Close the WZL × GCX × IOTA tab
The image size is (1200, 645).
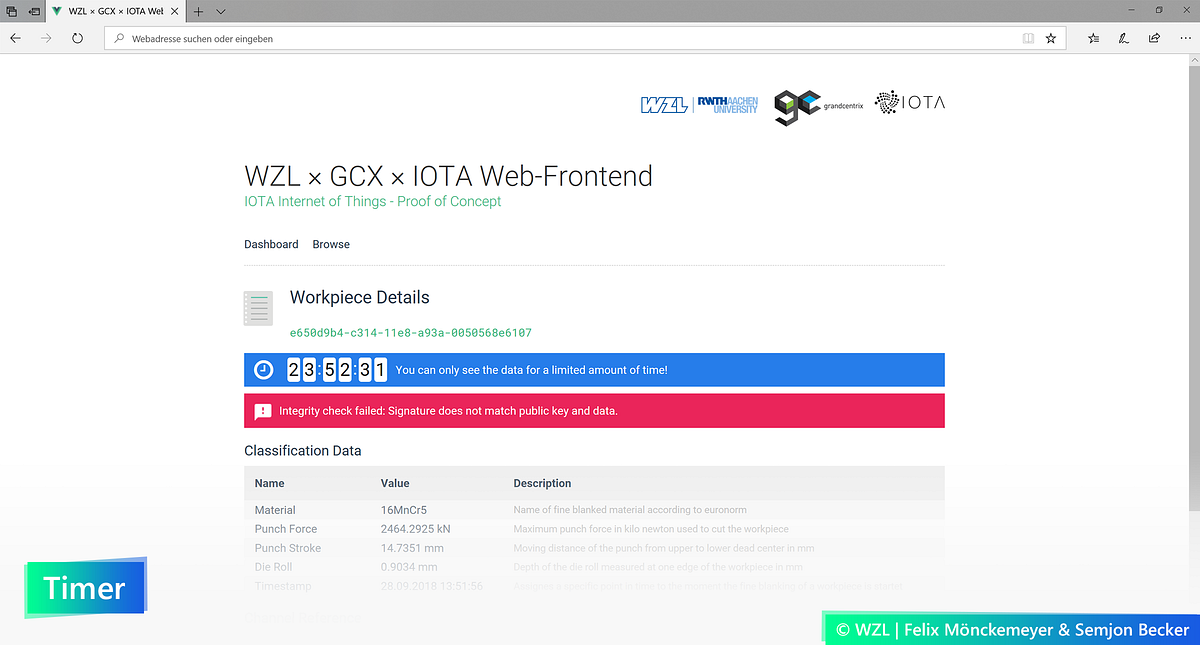(x=176, y=11)
